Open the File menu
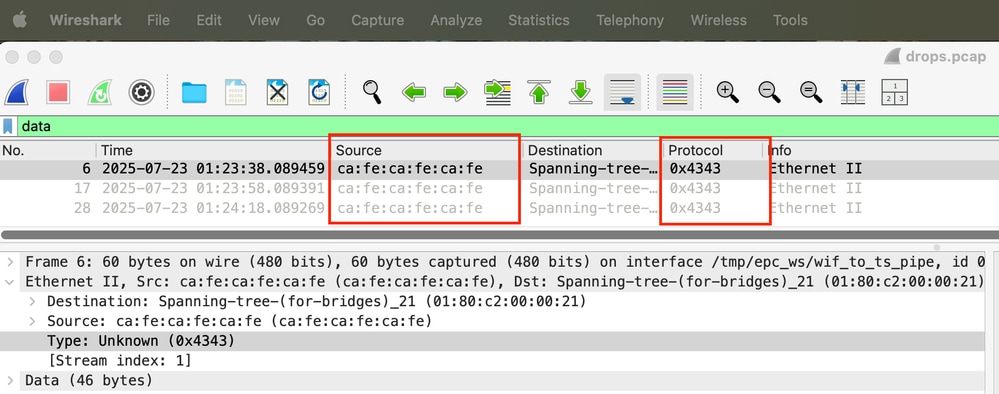This screenshot has height=394, width=999. (158, 20)
